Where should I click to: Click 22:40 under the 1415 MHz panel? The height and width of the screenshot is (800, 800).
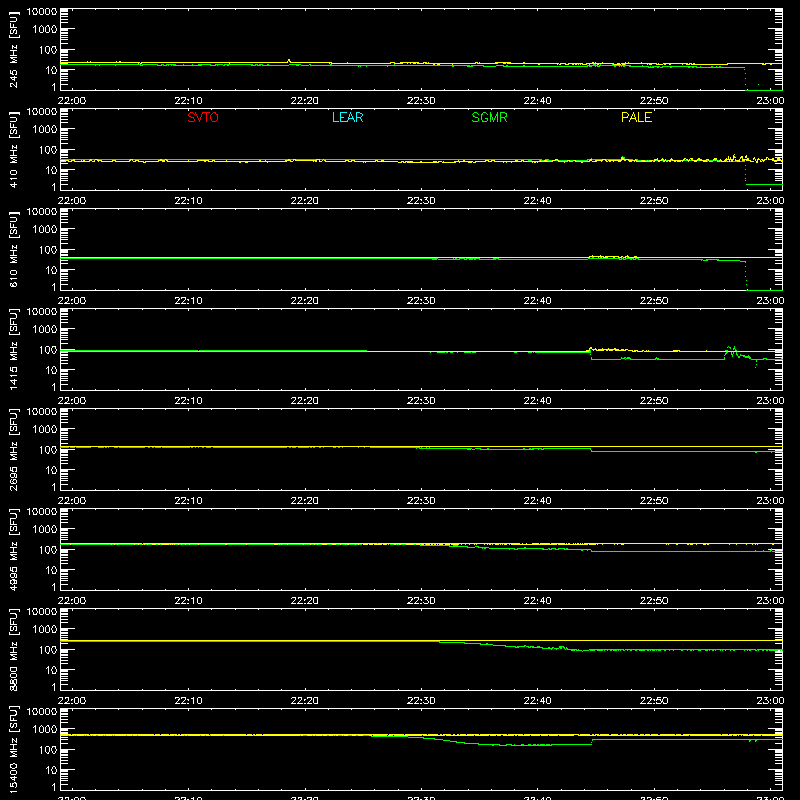coord(537,401)
